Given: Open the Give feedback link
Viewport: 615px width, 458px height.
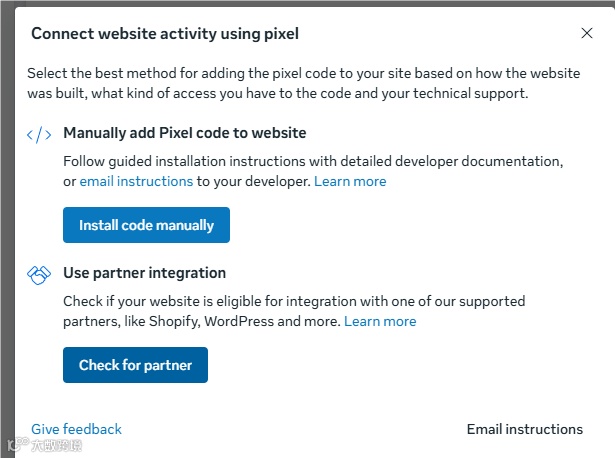Looking at the screenshot, I should (76, 429).
